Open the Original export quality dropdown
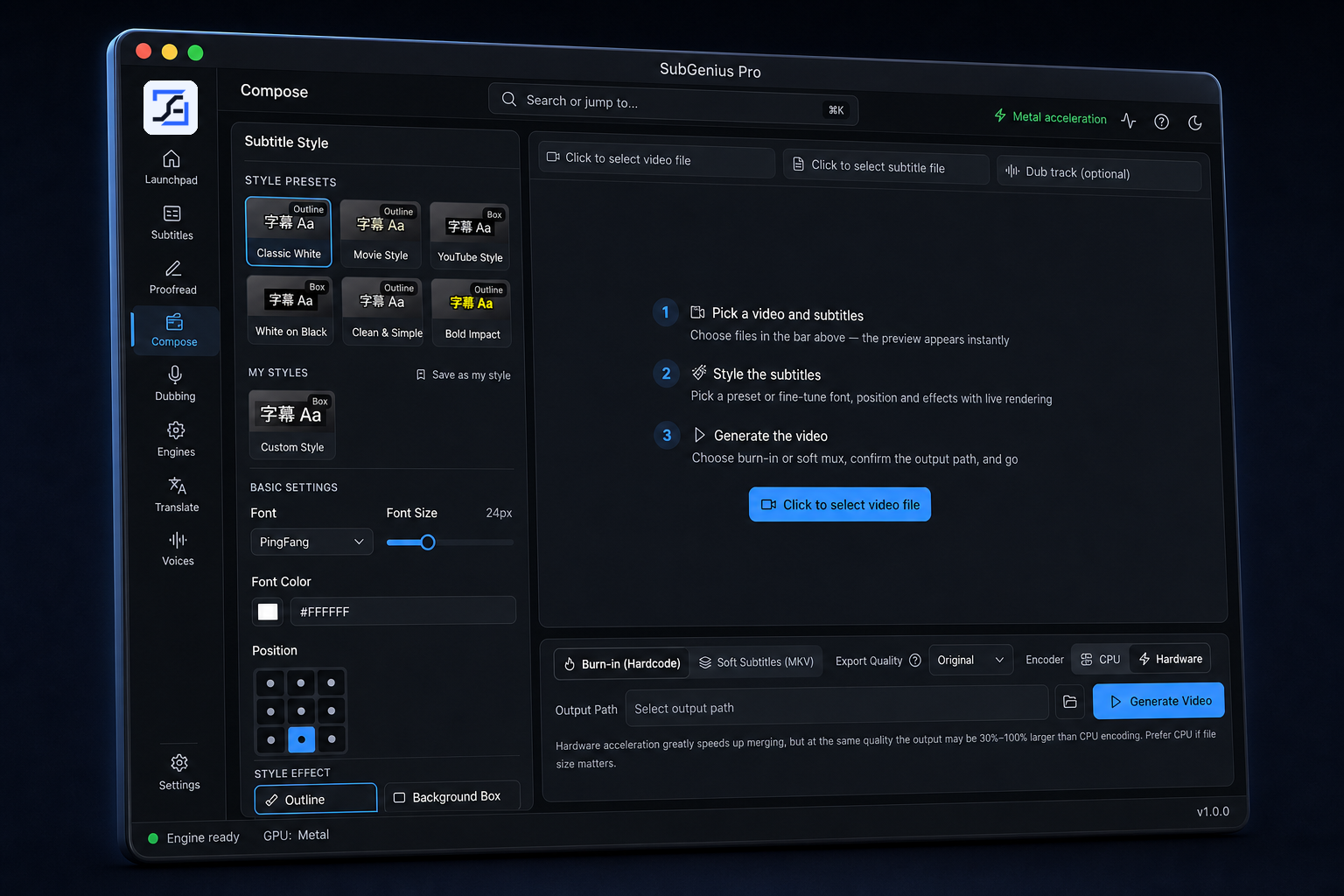 click(x=970, y=660)
